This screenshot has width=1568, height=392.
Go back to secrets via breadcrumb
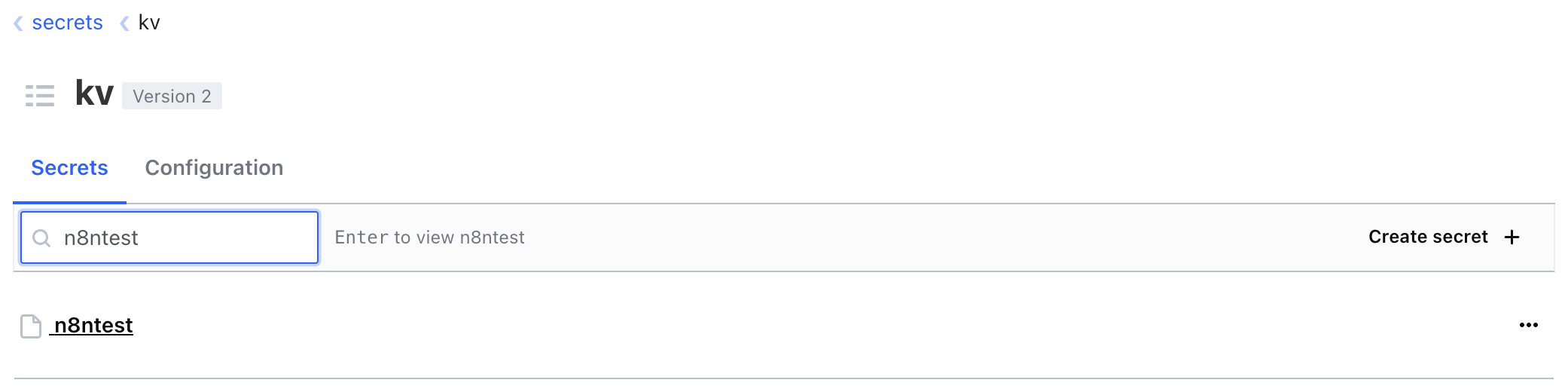67,23
